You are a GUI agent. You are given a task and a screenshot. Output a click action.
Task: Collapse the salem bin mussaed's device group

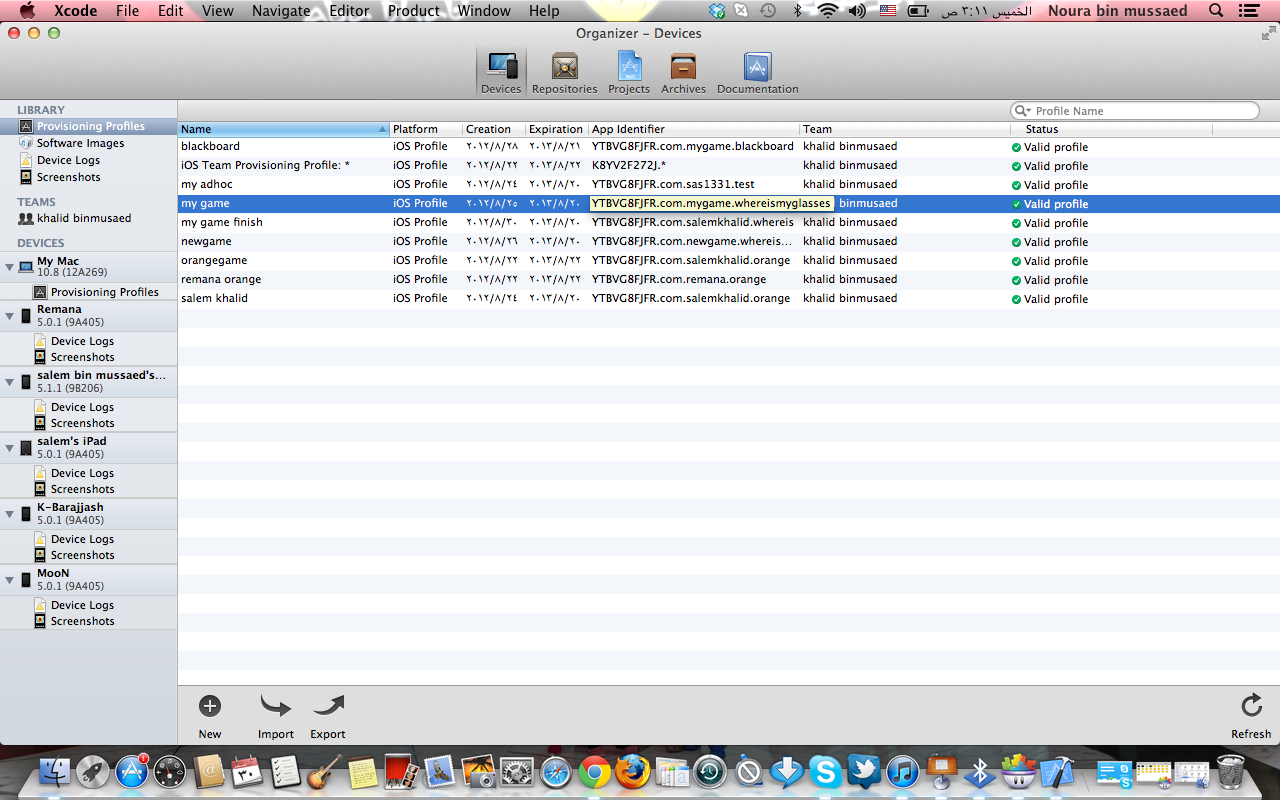[x=10, y=381]
